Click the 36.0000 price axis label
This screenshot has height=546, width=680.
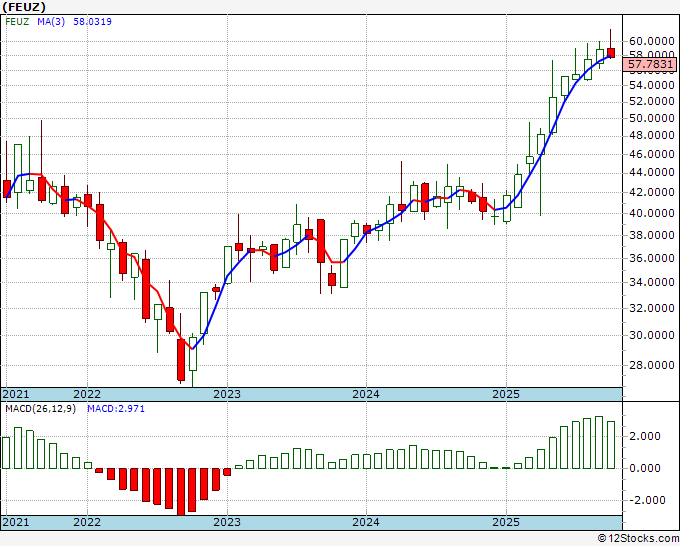point(652,258)
